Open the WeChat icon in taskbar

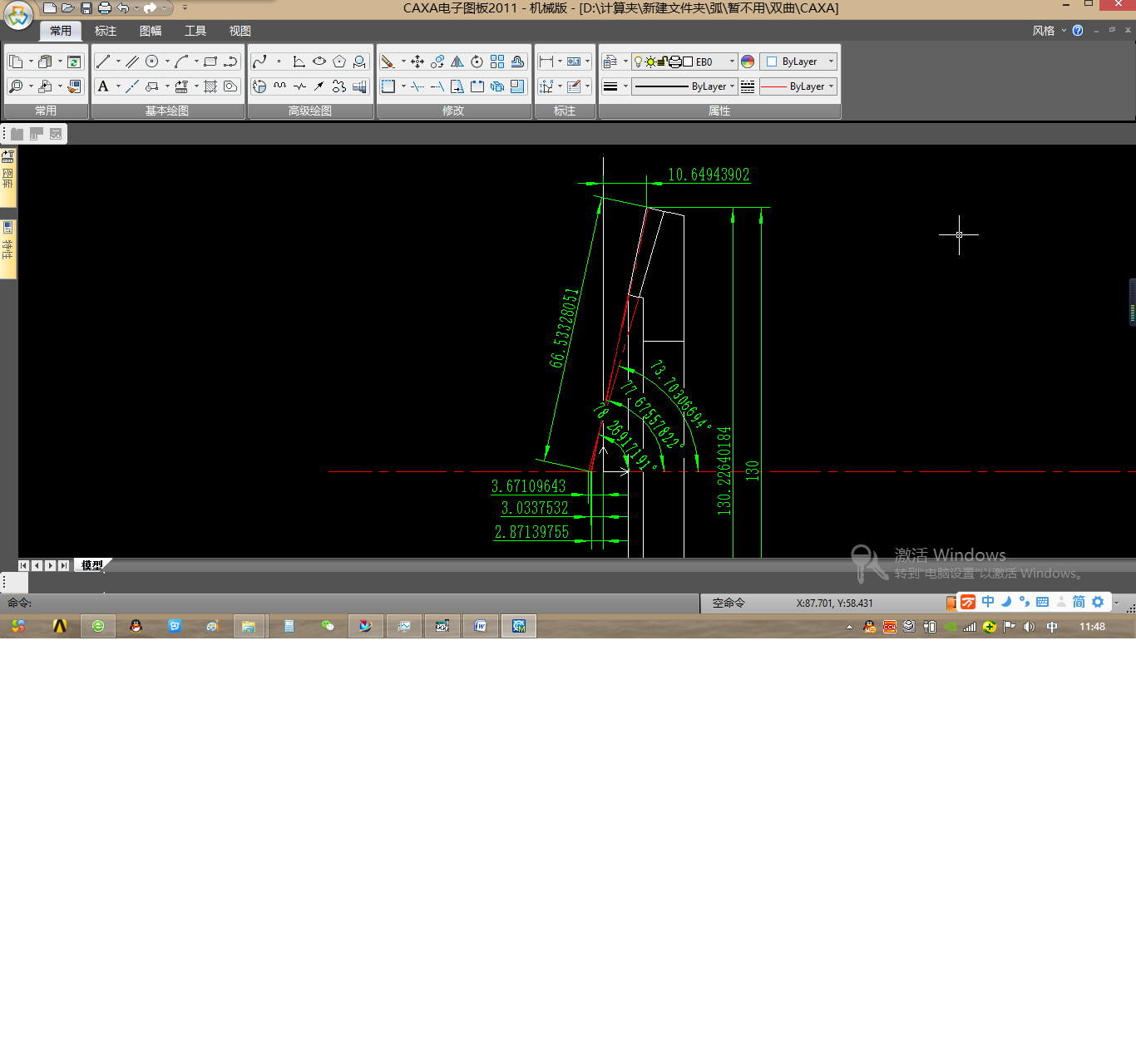(x=328, y=626)
